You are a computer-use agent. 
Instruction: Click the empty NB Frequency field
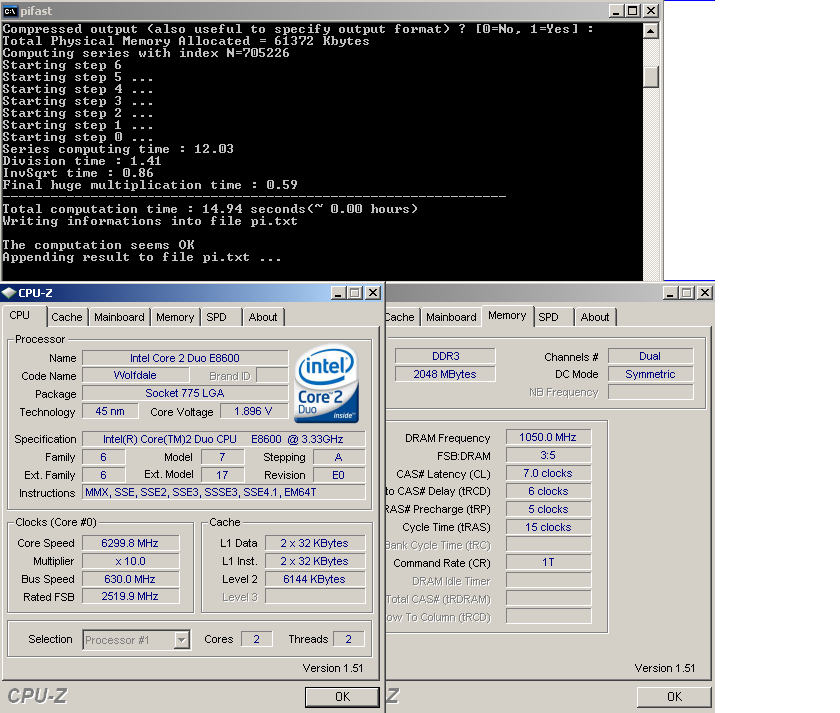coord(650,392)
